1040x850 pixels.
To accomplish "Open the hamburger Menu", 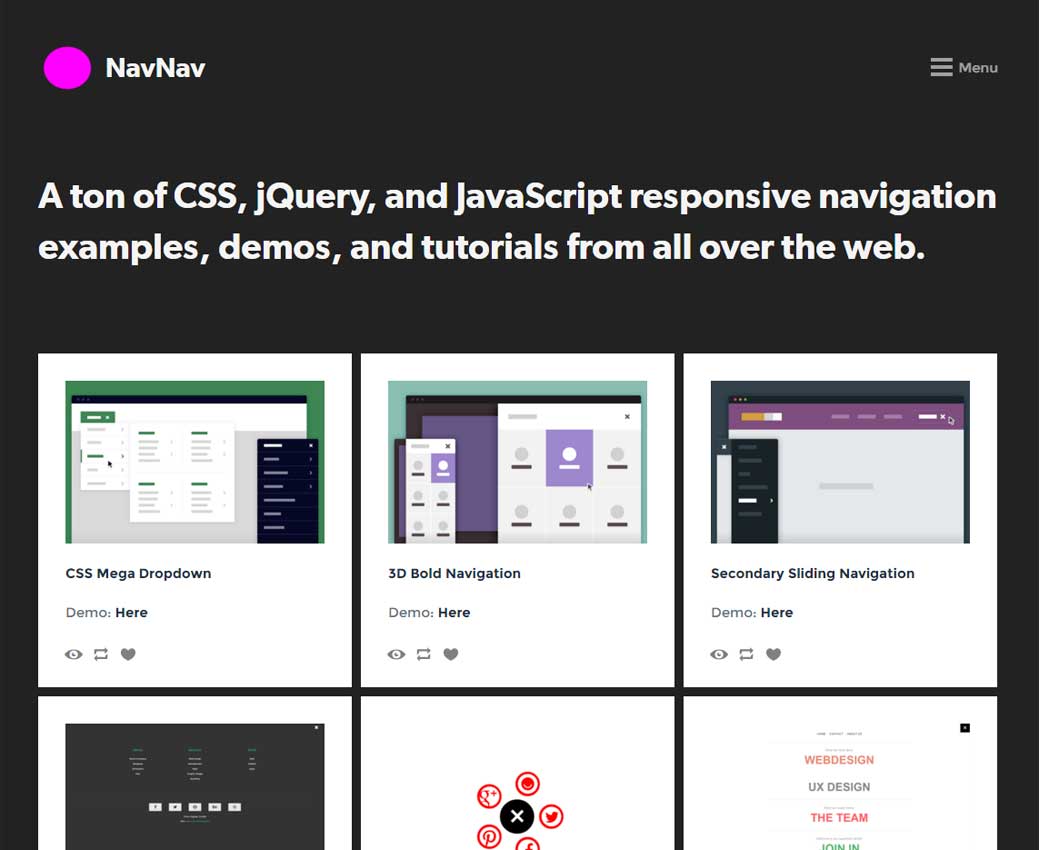I will coord(963,68).
